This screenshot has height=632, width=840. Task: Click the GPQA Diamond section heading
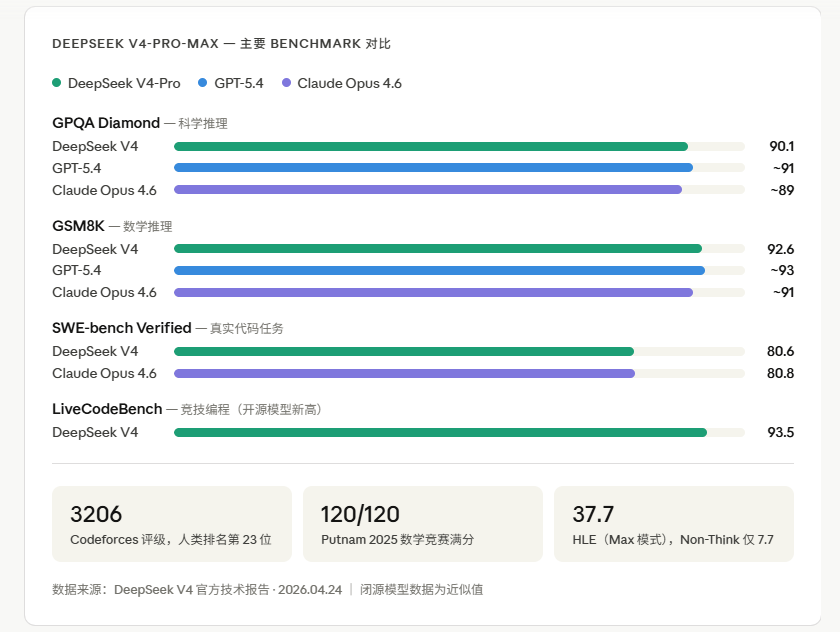[106, 123]
